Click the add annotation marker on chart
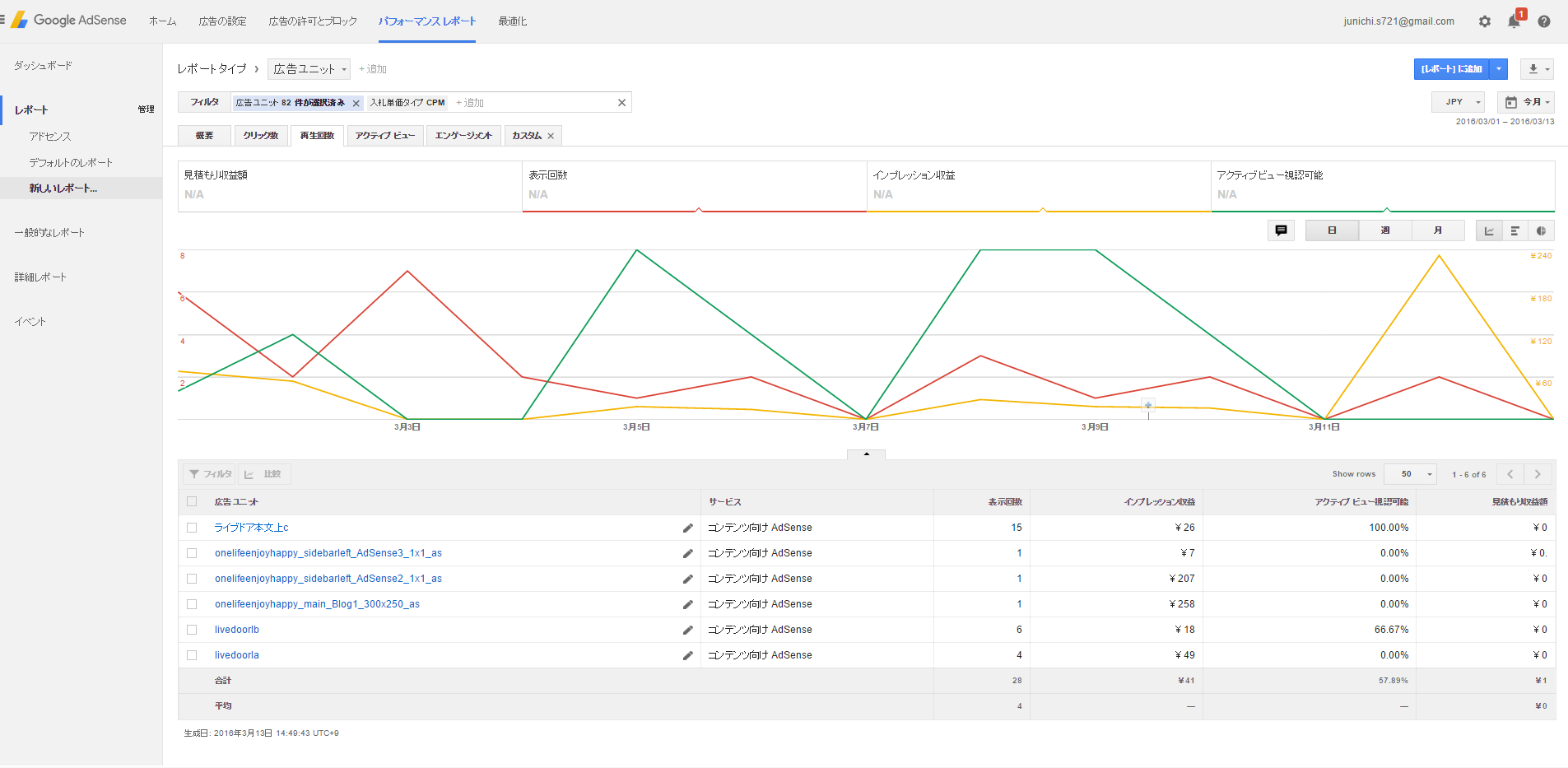This screenshot has height=768, width=1568. pos(1148,405)
